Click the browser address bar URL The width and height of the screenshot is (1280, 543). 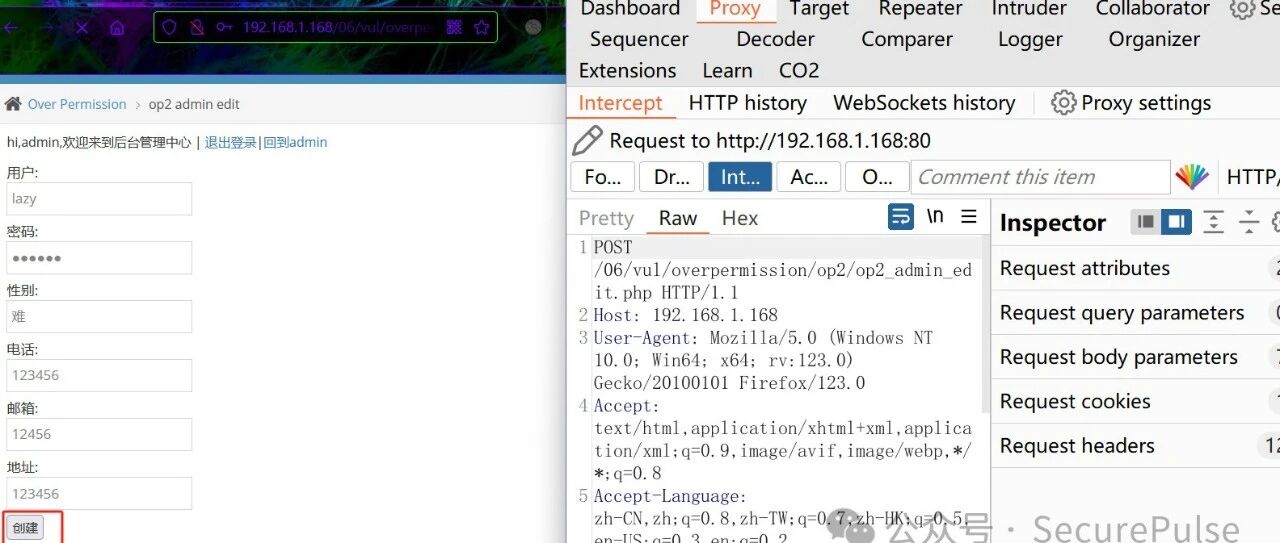point(336,27)
